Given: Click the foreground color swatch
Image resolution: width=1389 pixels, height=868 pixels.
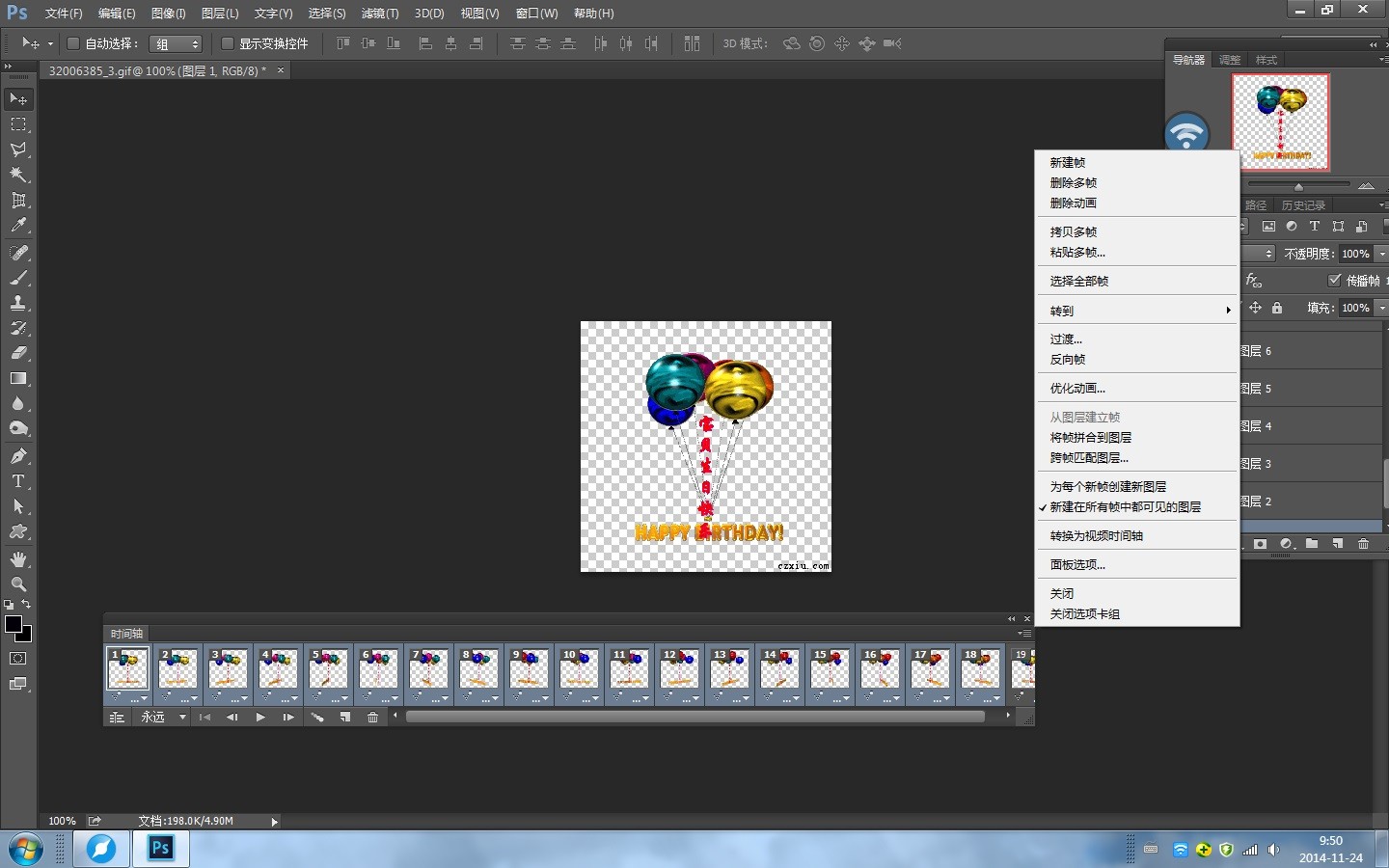Looking at the screenshot, I should coord(14,625).
